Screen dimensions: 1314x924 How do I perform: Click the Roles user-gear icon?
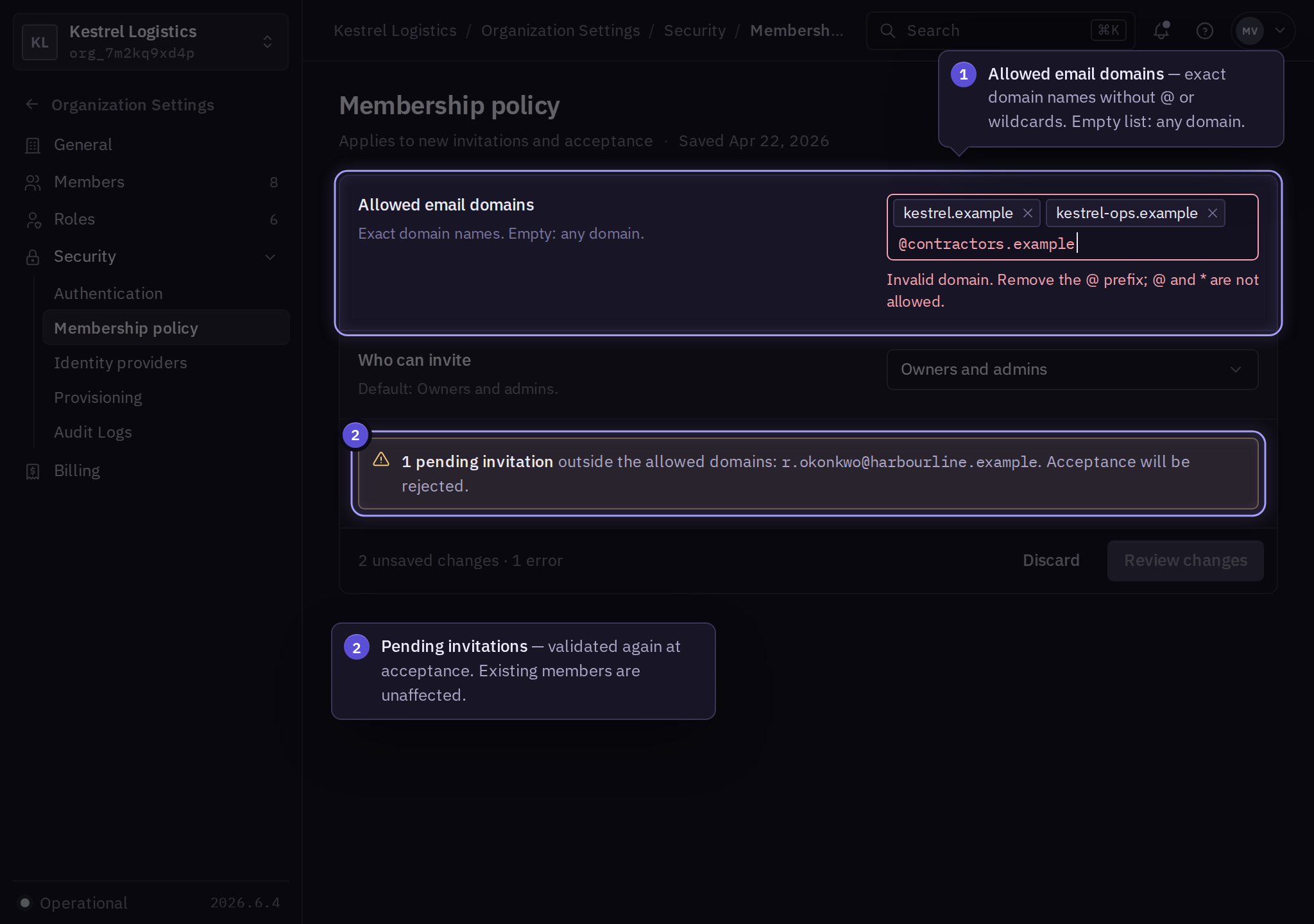coord(33,220)
